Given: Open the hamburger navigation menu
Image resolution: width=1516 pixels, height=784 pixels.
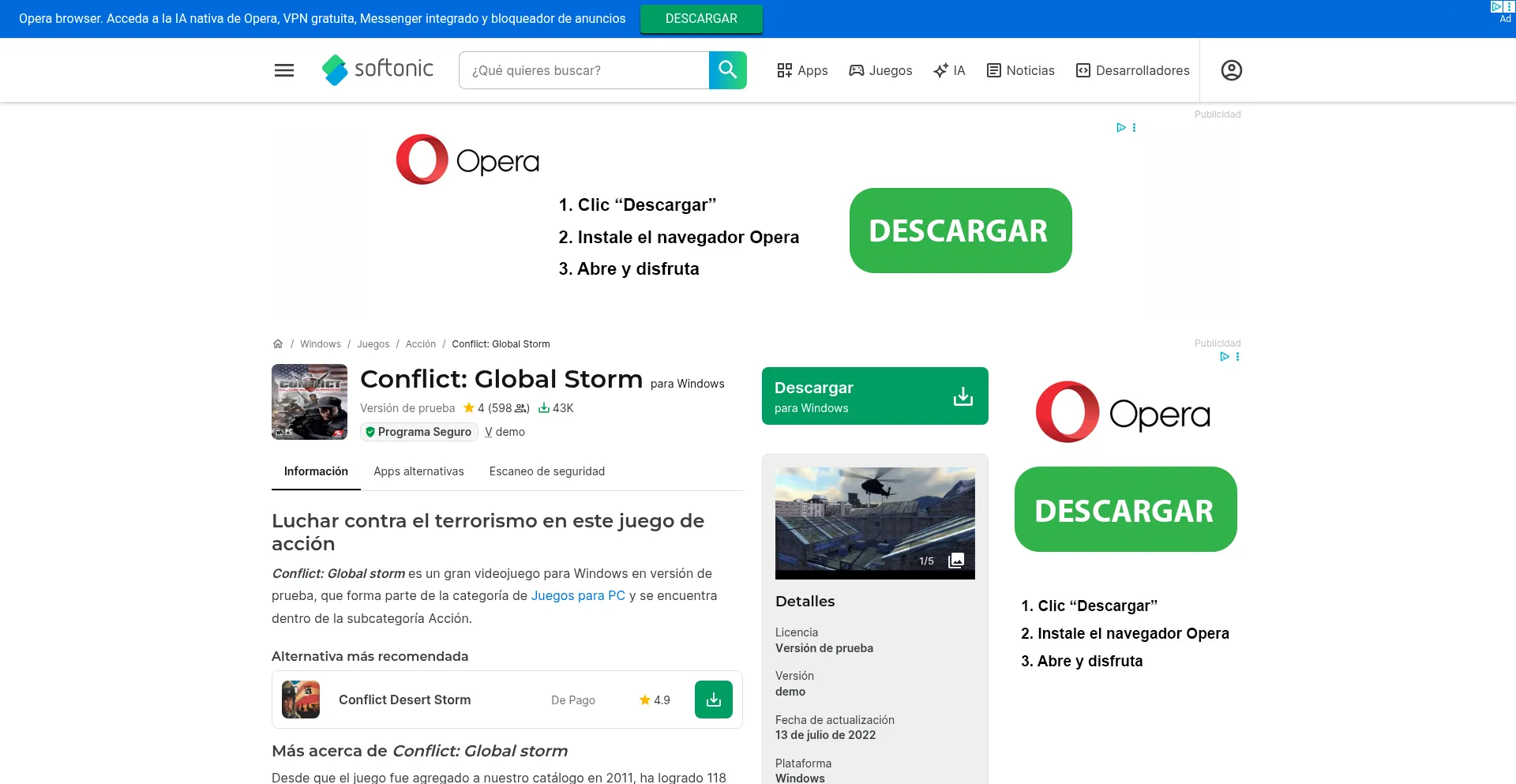Looking at the screenshot, I should tap(284, 70).
